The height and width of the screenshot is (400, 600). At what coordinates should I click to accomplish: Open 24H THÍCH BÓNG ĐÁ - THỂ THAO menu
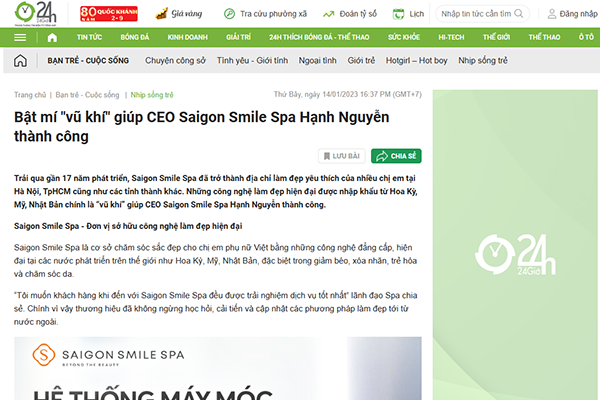[x=319, y=37]
